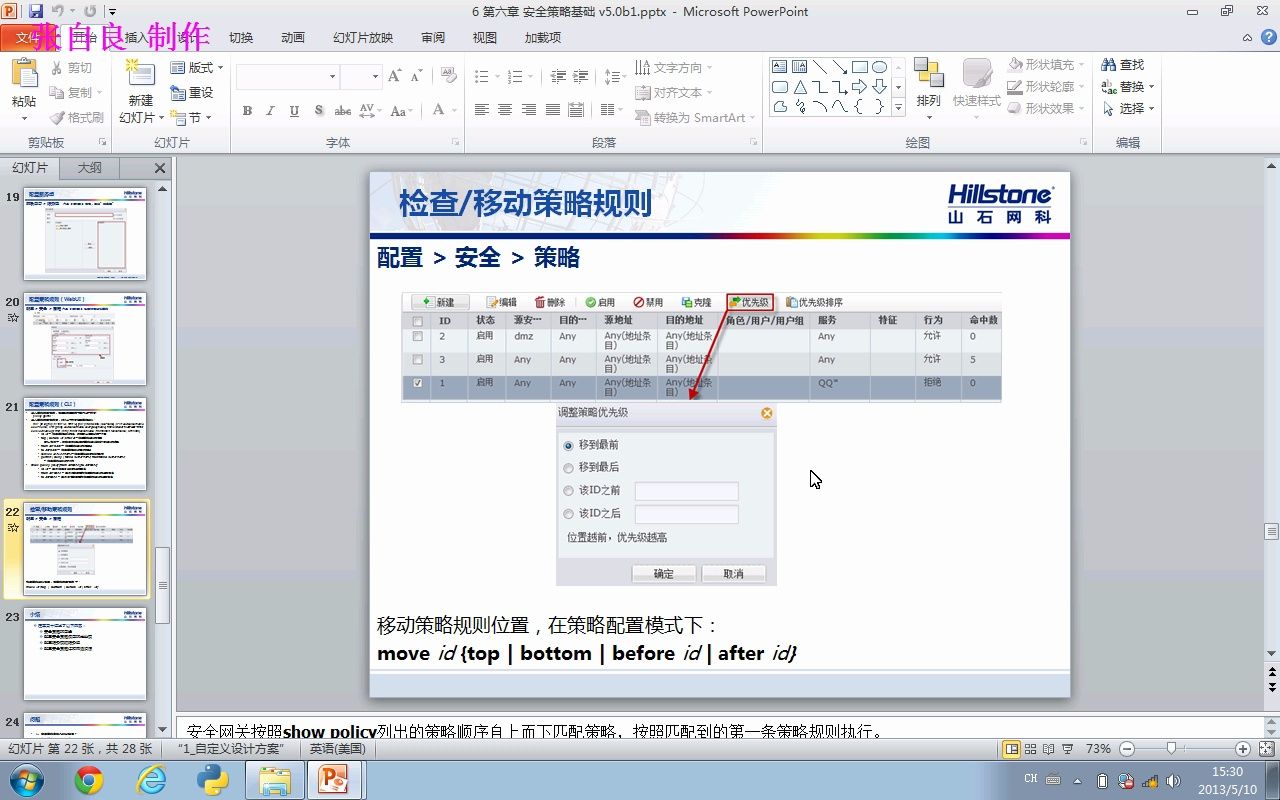Fit slide to current window icon

(1265, 749)
